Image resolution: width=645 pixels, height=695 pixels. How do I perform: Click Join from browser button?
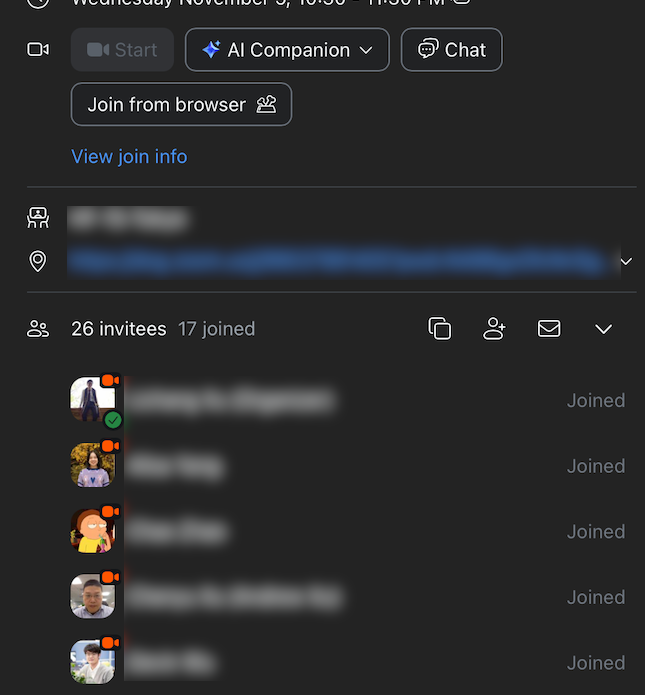(181, 104)
